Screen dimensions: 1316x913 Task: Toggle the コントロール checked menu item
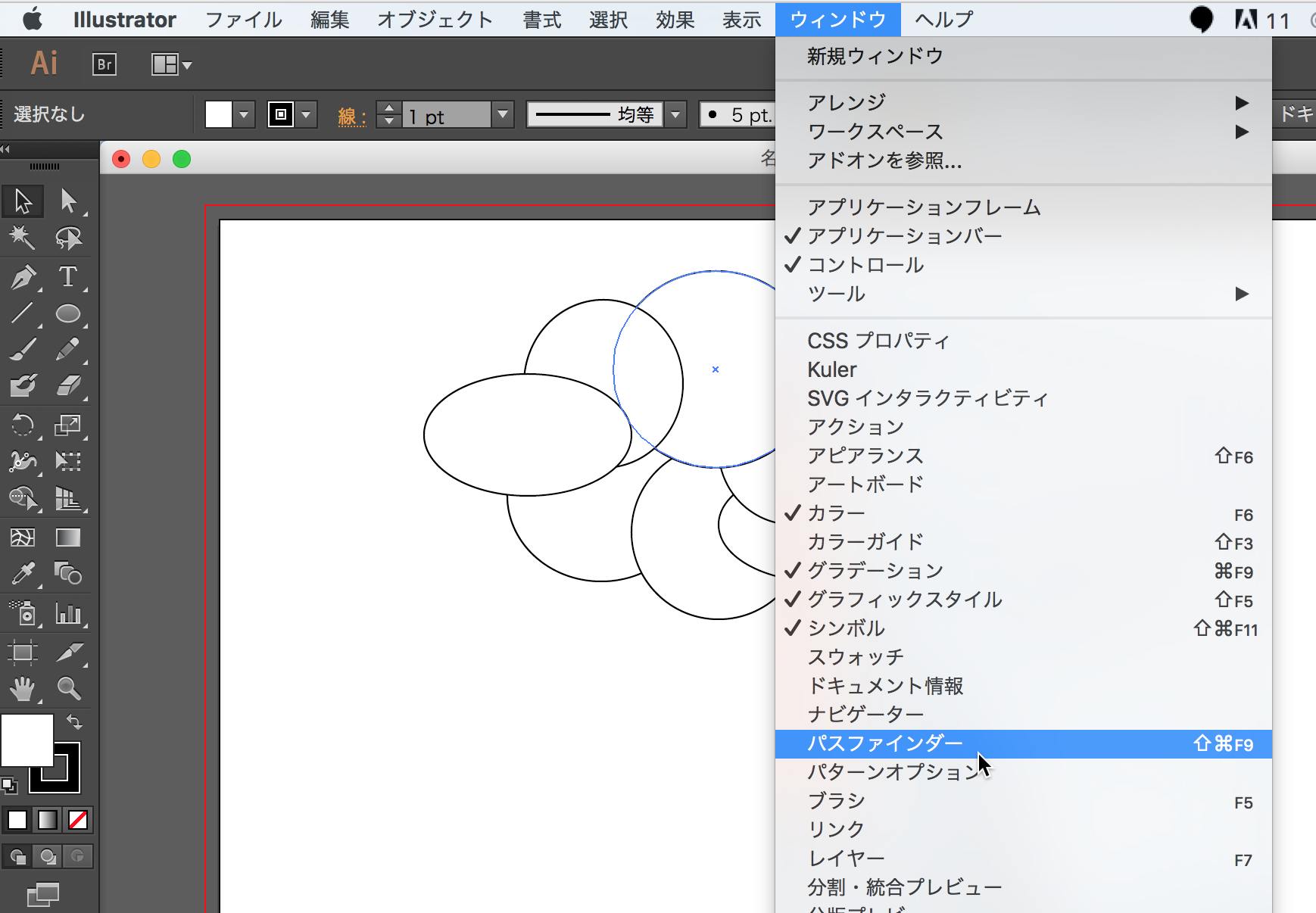[x=1024, y=265]
